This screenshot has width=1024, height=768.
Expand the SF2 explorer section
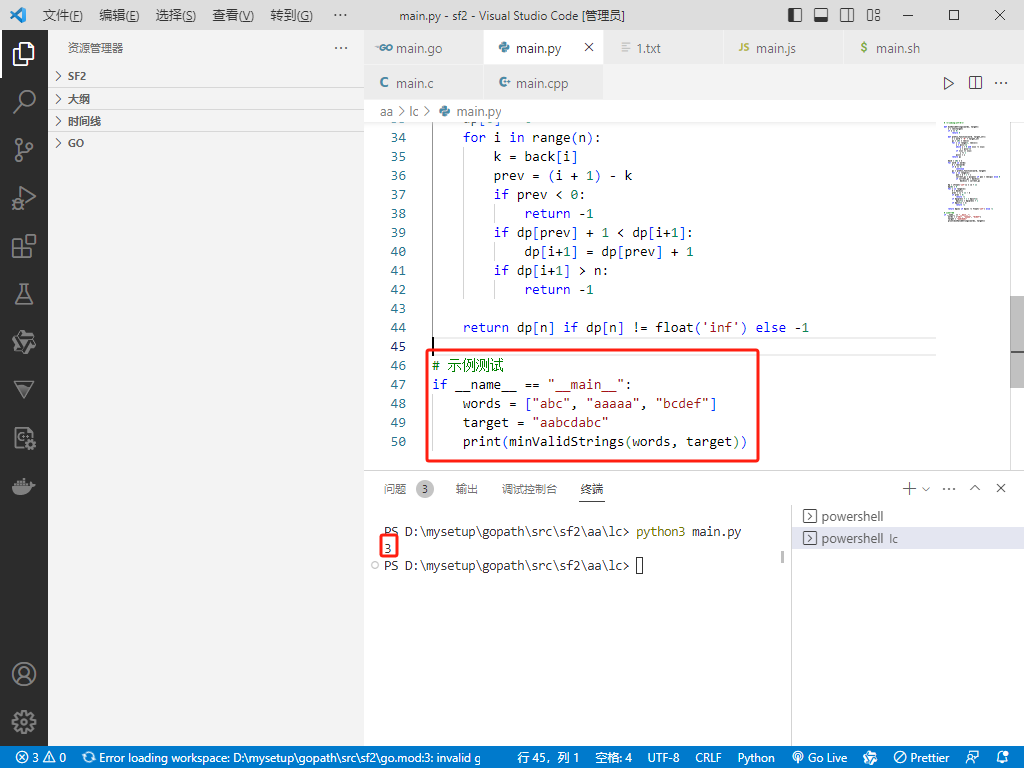206,76
